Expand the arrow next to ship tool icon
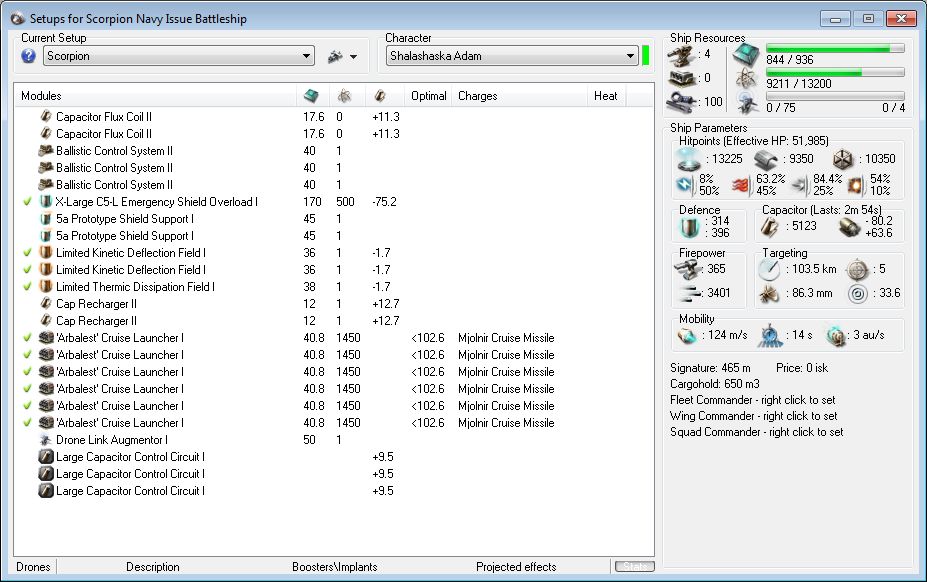 pos(354,57)
